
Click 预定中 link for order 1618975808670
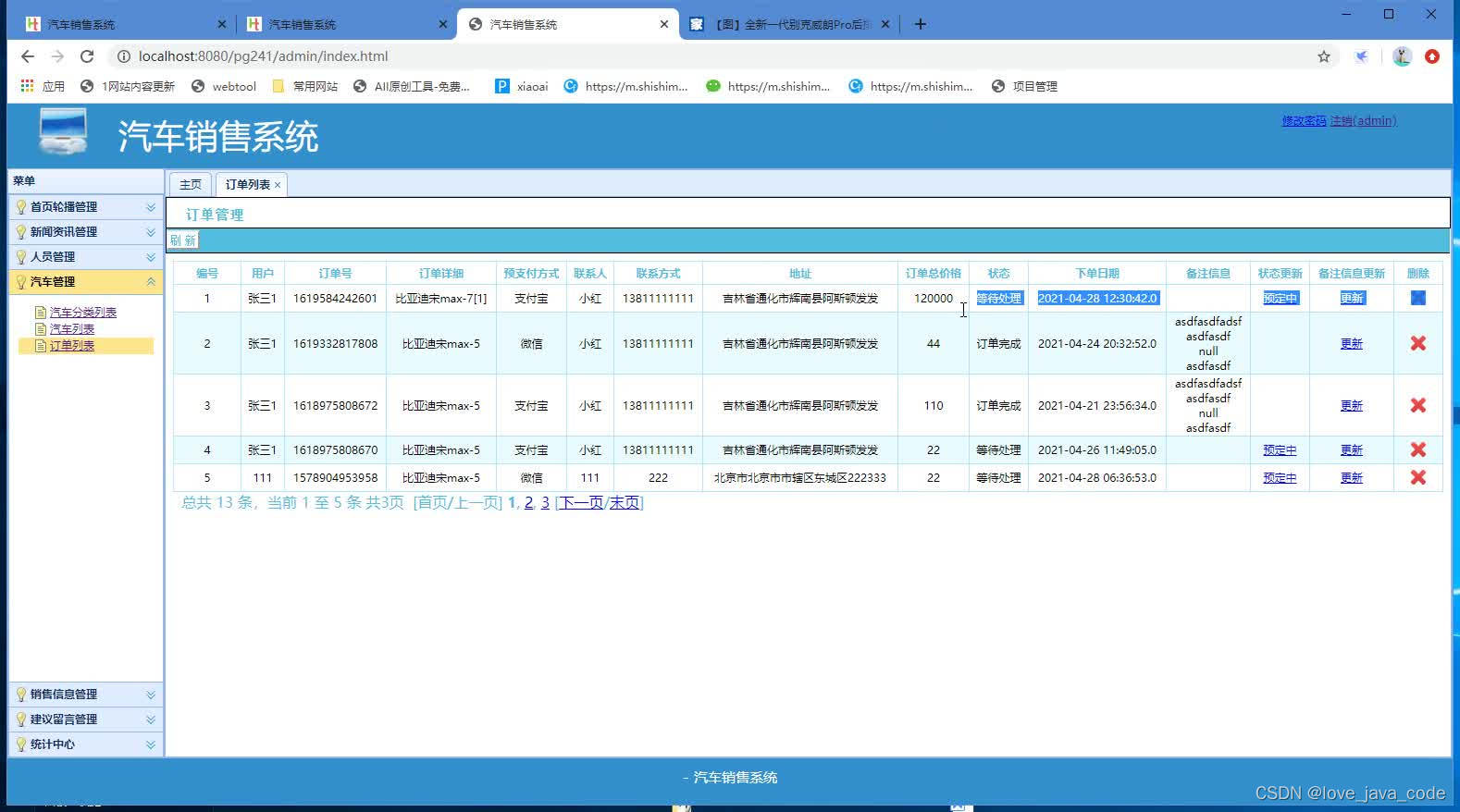coord(1280,449)
